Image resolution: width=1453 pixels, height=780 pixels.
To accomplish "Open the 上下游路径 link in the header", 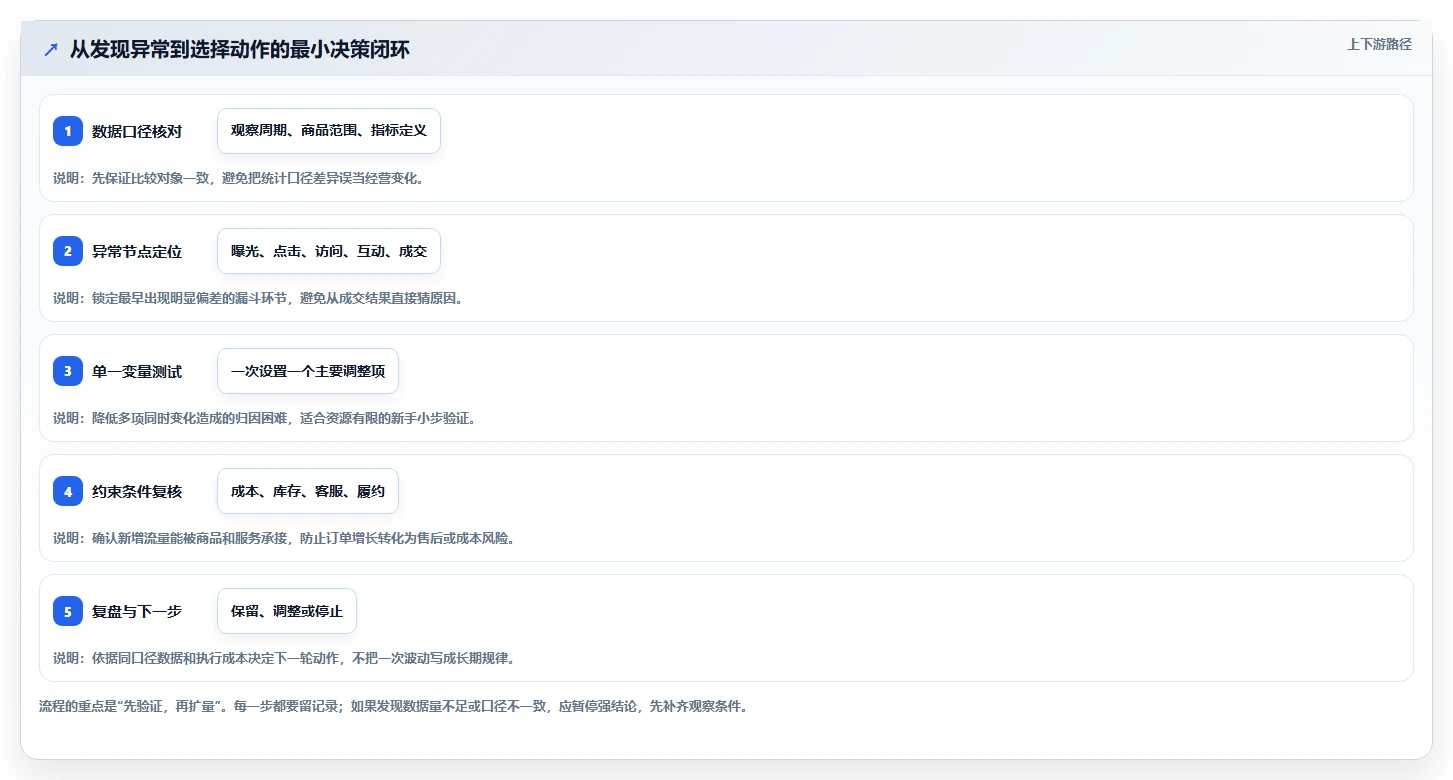I will click(x=1379, y=44).
